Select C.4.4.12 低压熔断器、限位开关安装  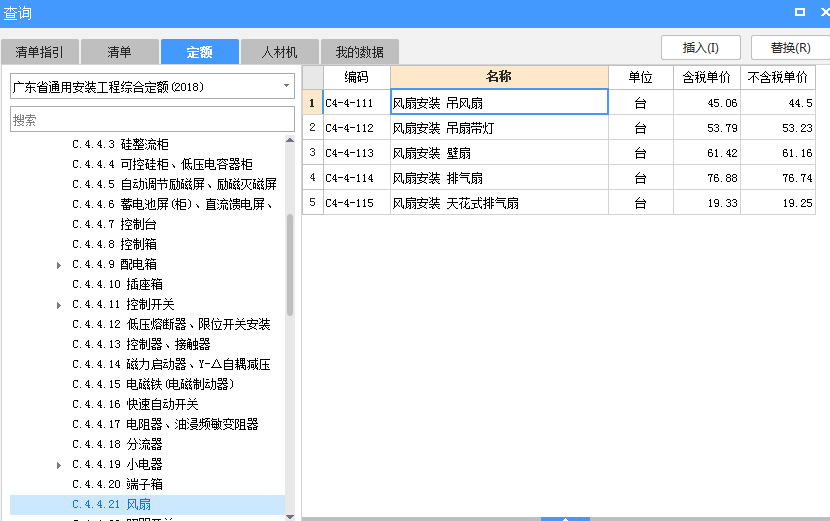pos(171,324)
